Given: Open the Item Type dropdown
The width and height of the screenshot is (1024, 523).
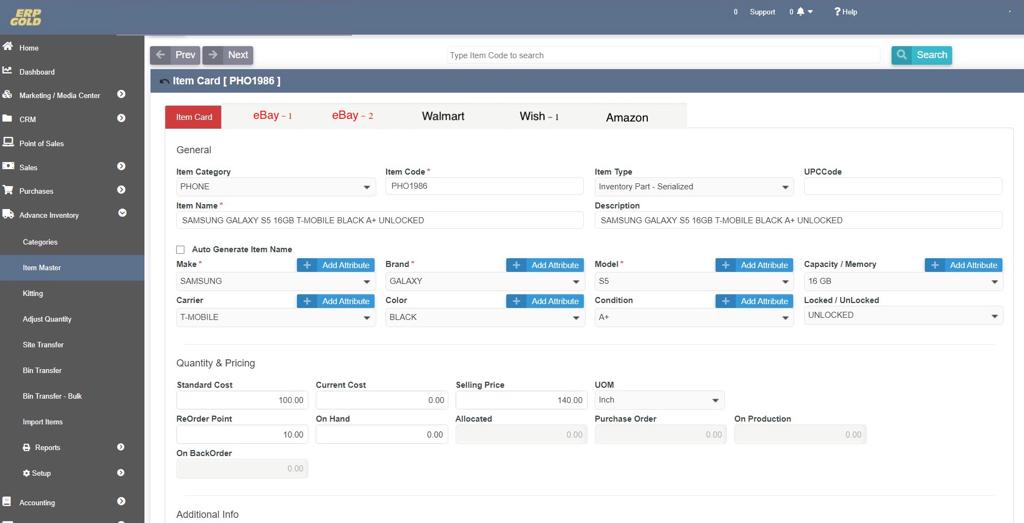Looking at the screenshot, I should pos(694,187).
